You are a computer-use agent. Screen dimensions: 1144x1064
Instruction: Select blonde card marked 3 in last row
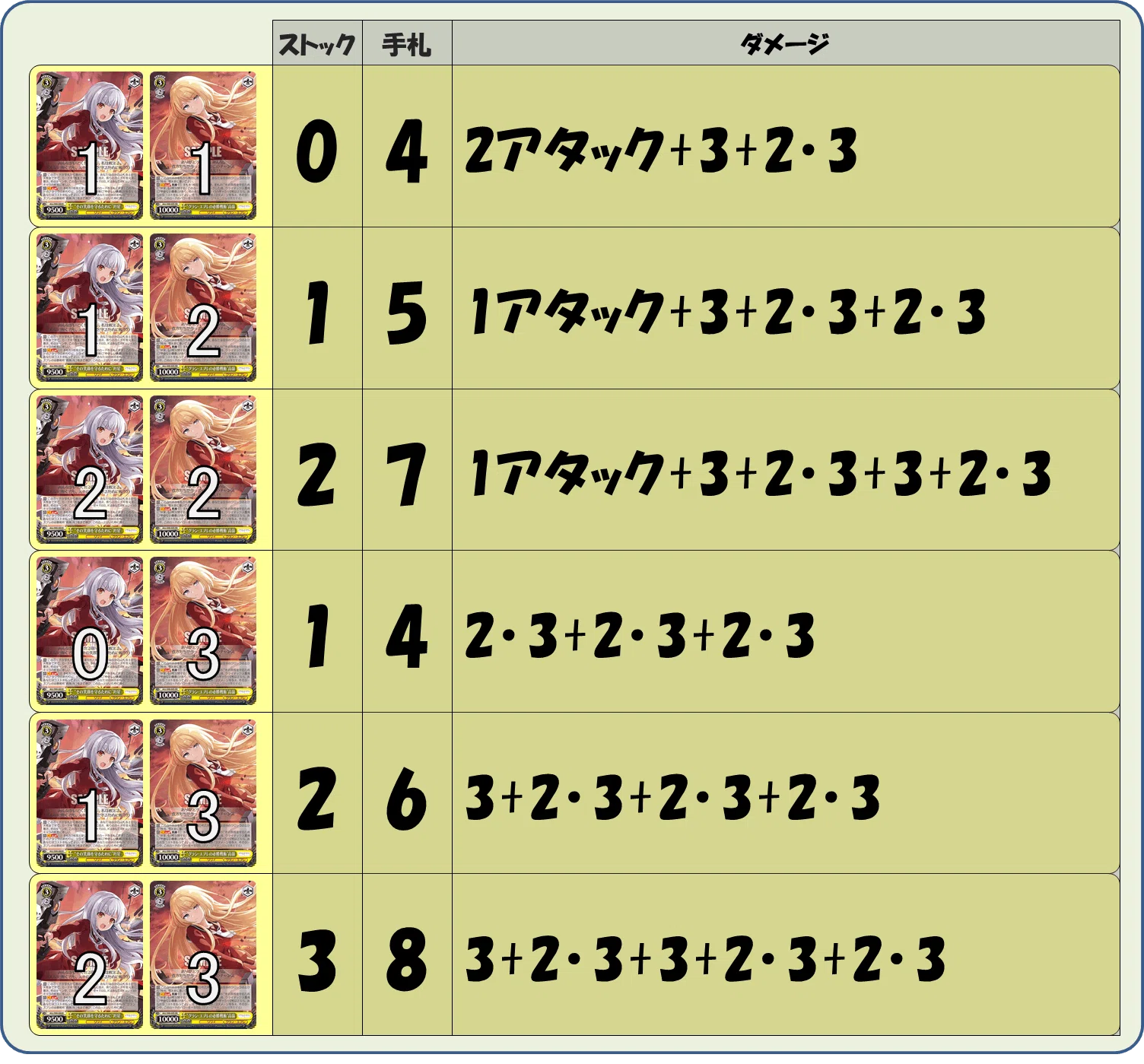[x=203, y=955]
